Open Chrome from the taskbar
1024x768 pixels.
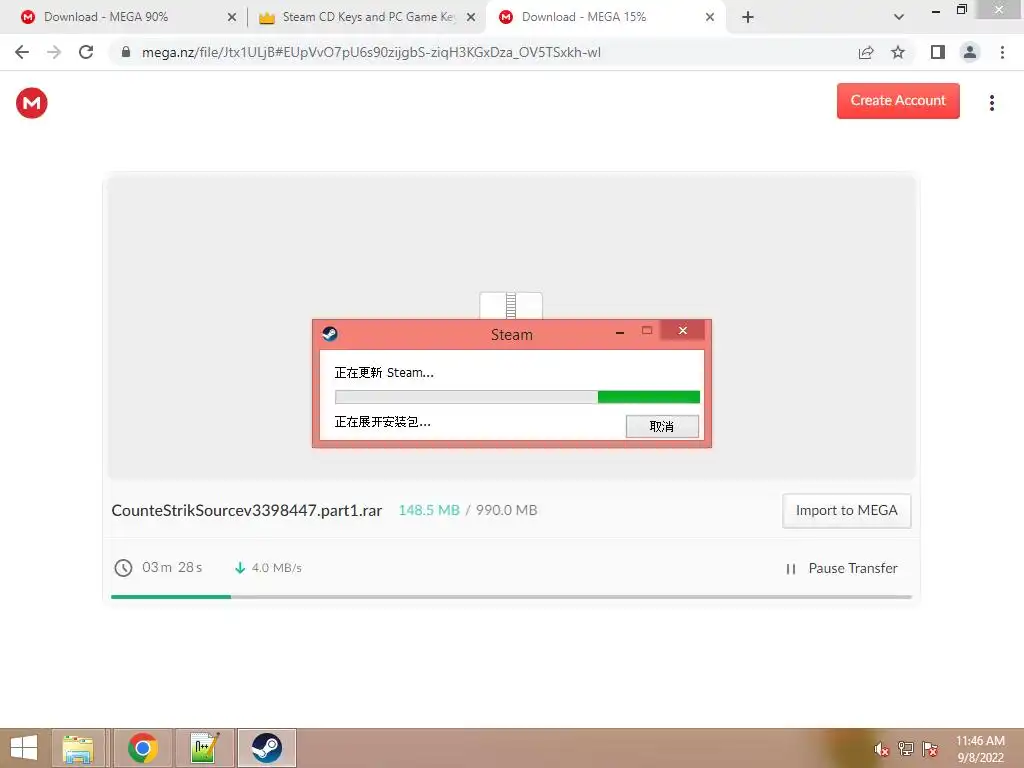(x=142, y=748)
